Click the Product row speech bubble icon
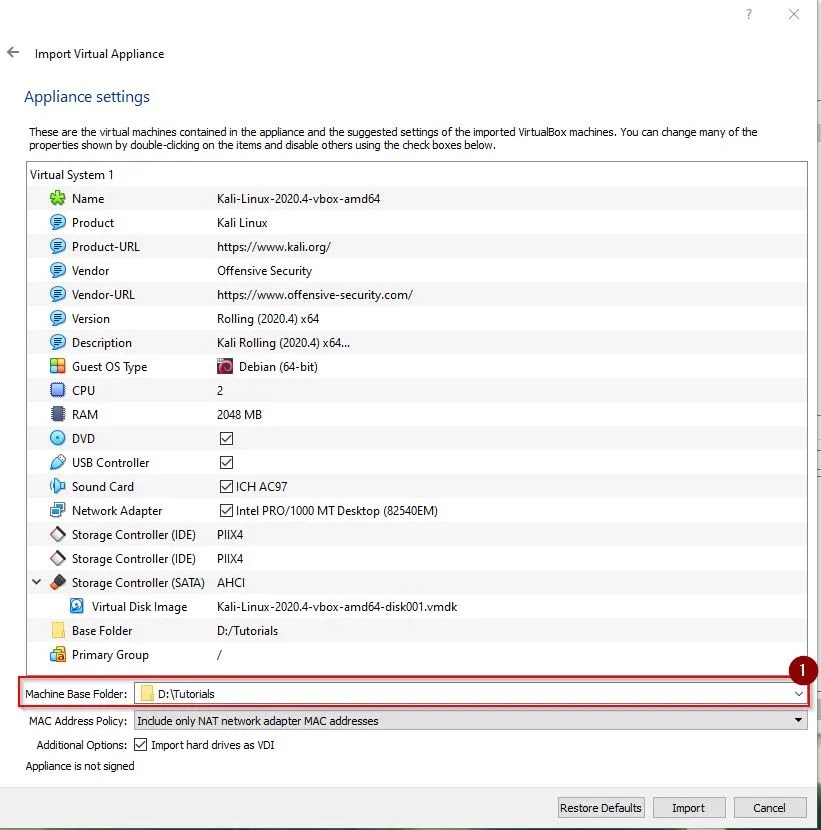The image size is (821, 830). [x=57, y=222]
